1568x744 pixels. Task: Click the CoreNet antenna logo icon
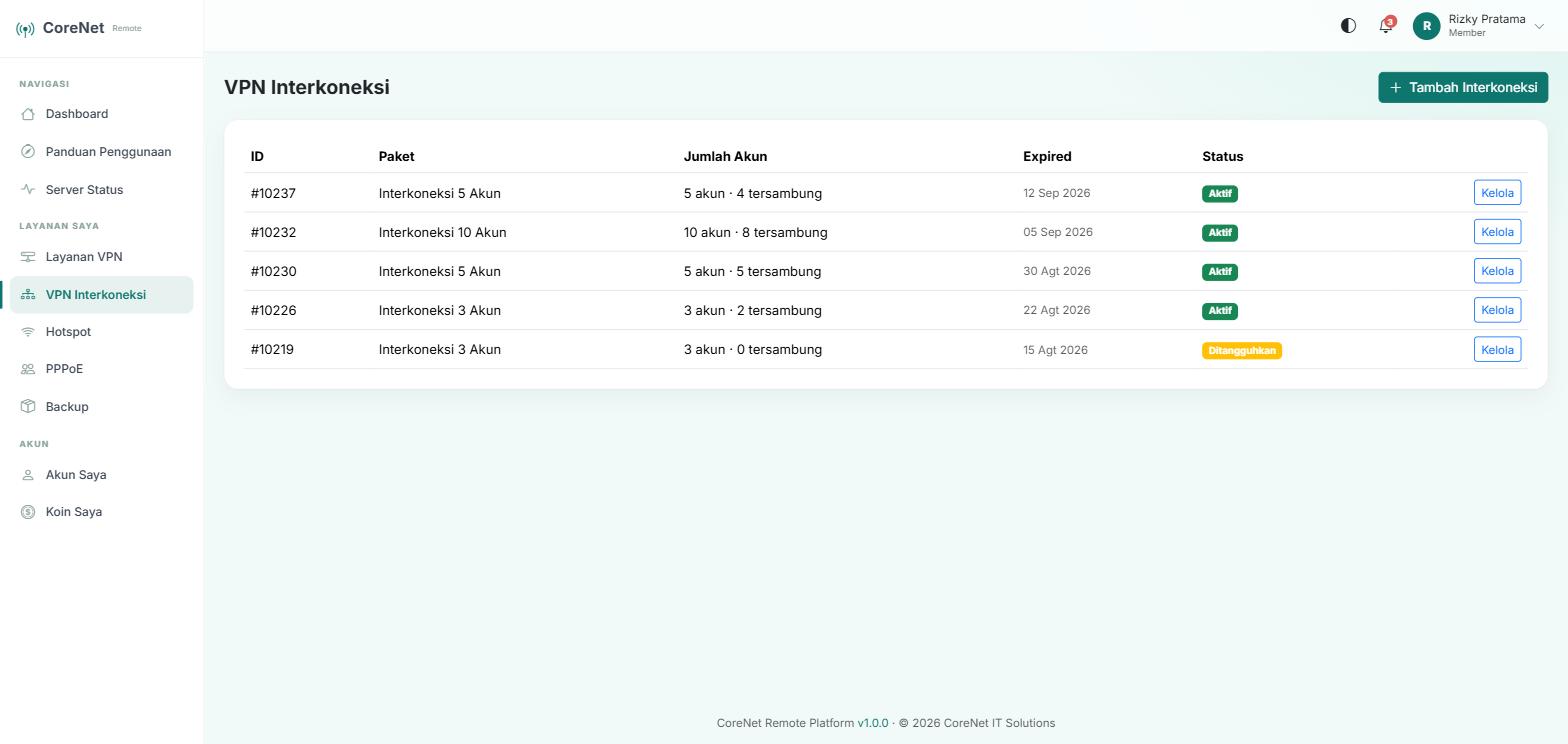pyautogui.click(x=26, y=29)
